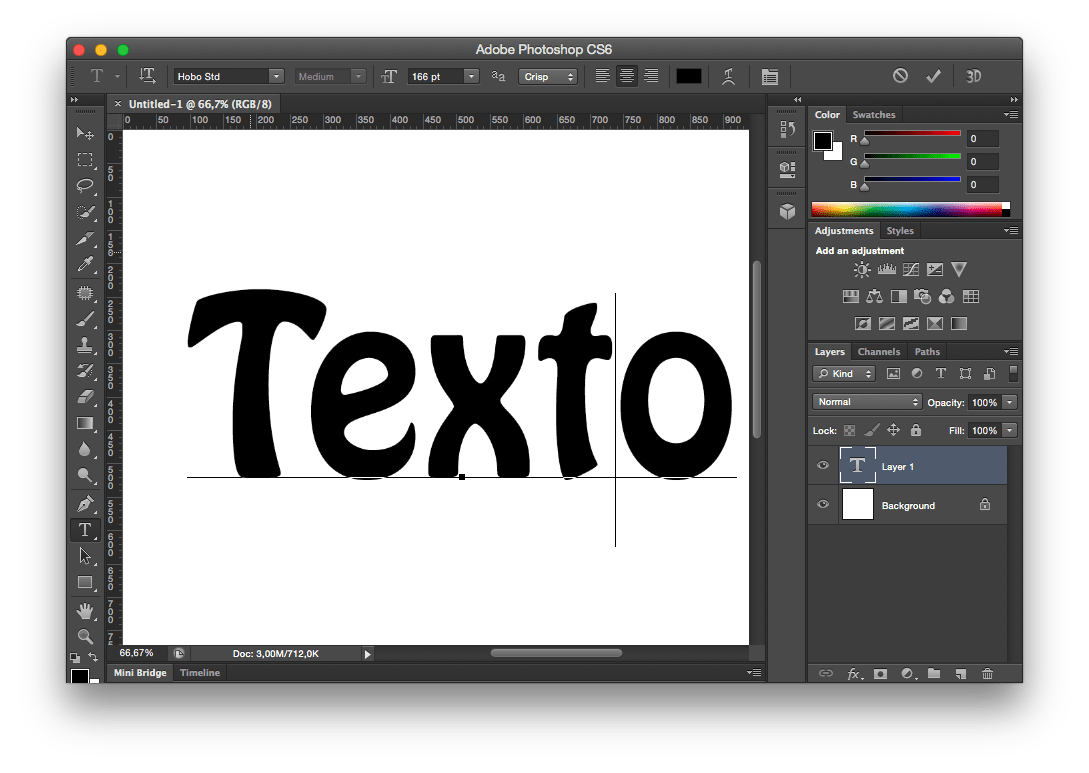
Task: Click the 3D text button
Action: coord(973,76)
